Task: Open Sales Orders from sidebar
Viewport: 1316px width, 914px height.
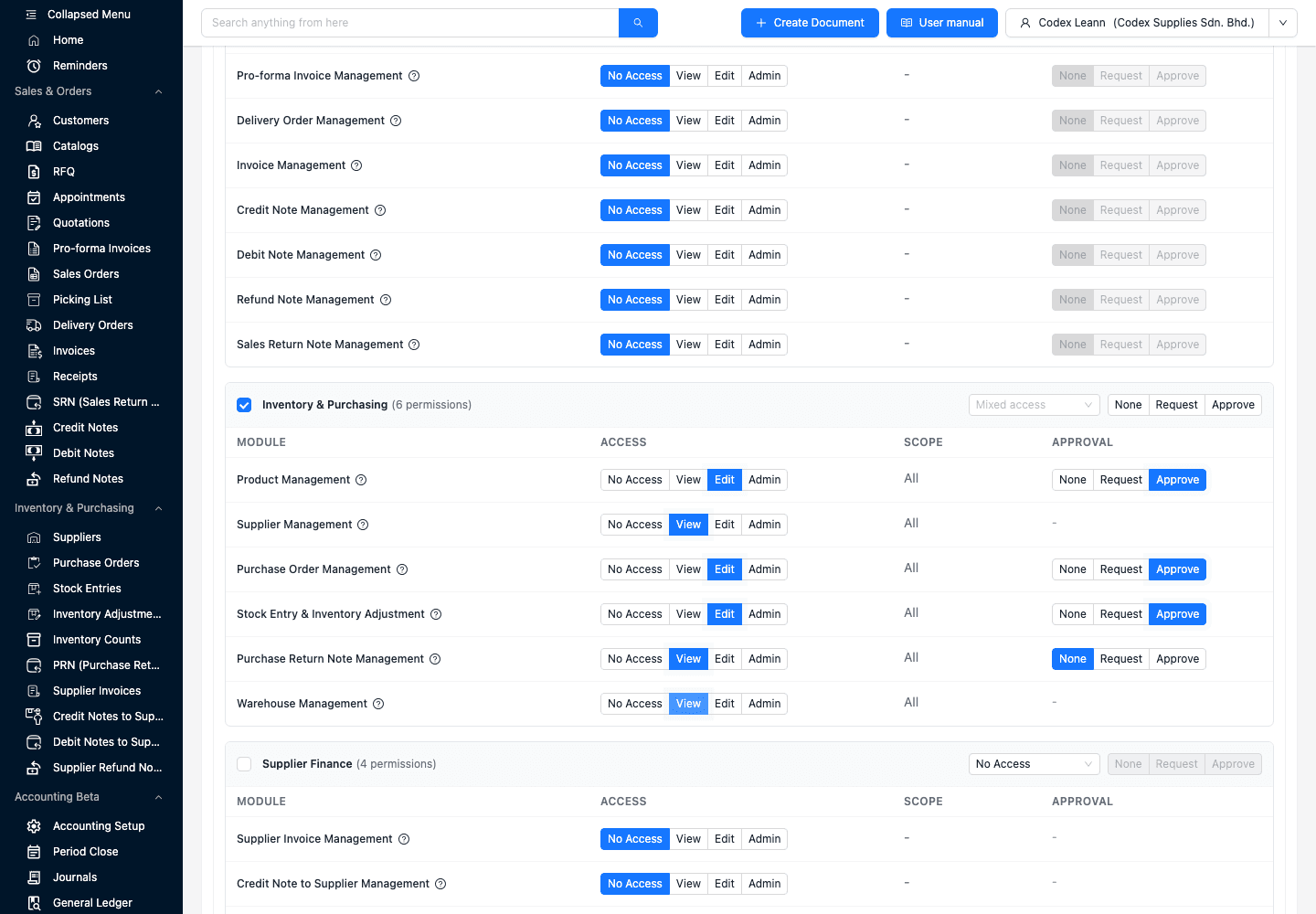Action: click(86, 274)
